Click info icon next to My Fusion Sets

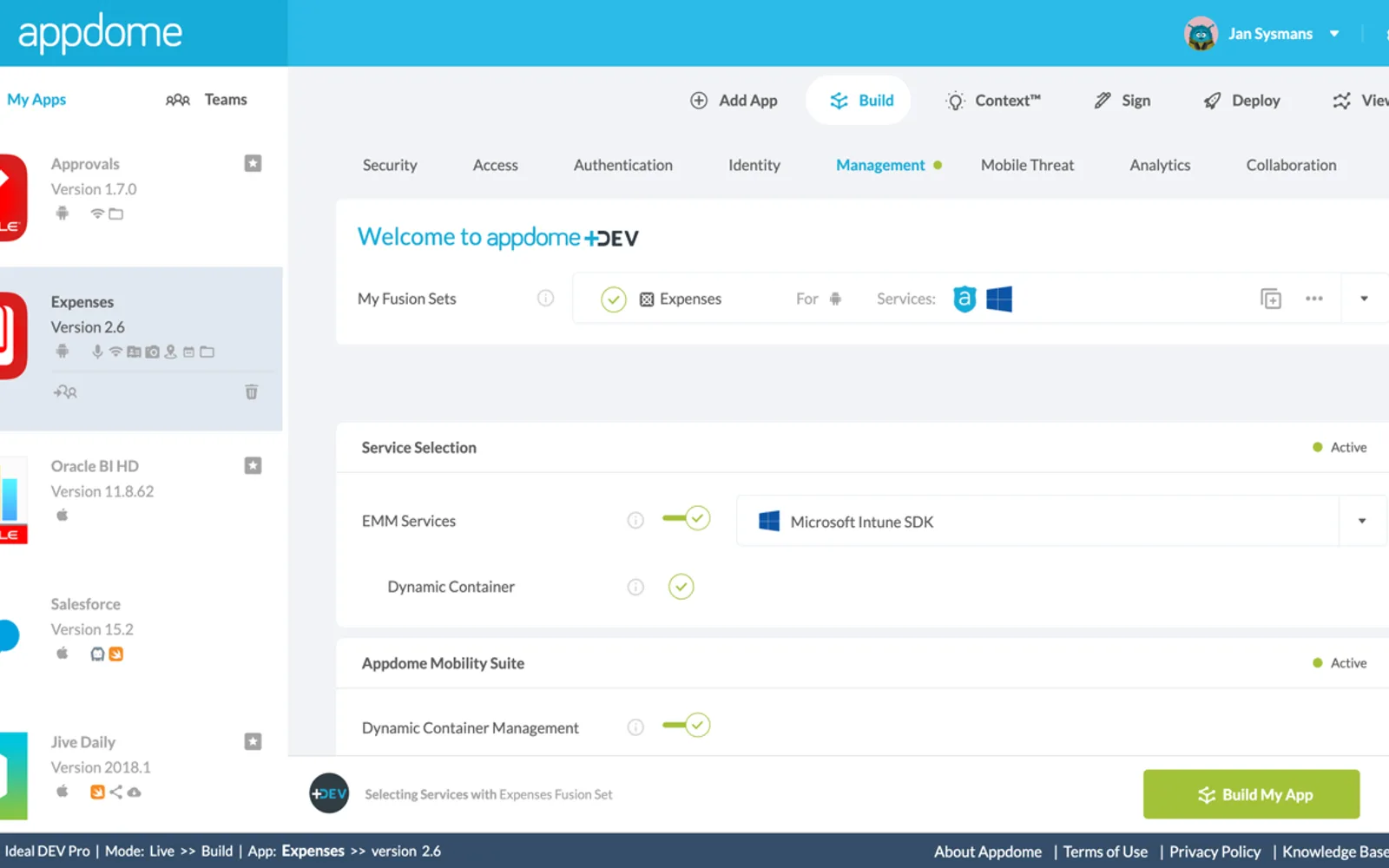tap(545, 299)
